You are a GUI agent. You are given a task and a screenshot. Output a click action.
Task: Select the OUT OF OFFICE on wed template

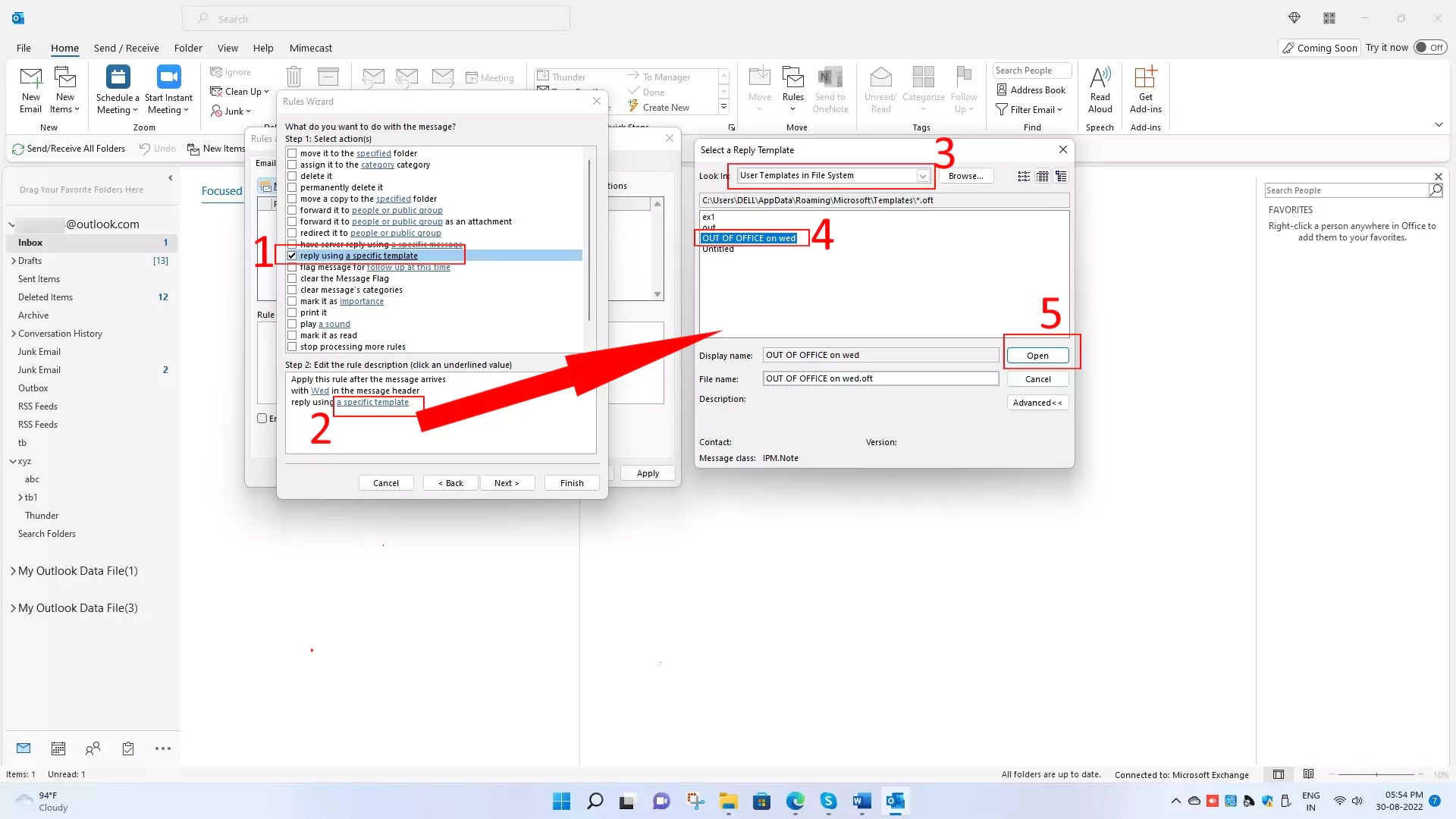pyautogui.click(x=749, y=238)
